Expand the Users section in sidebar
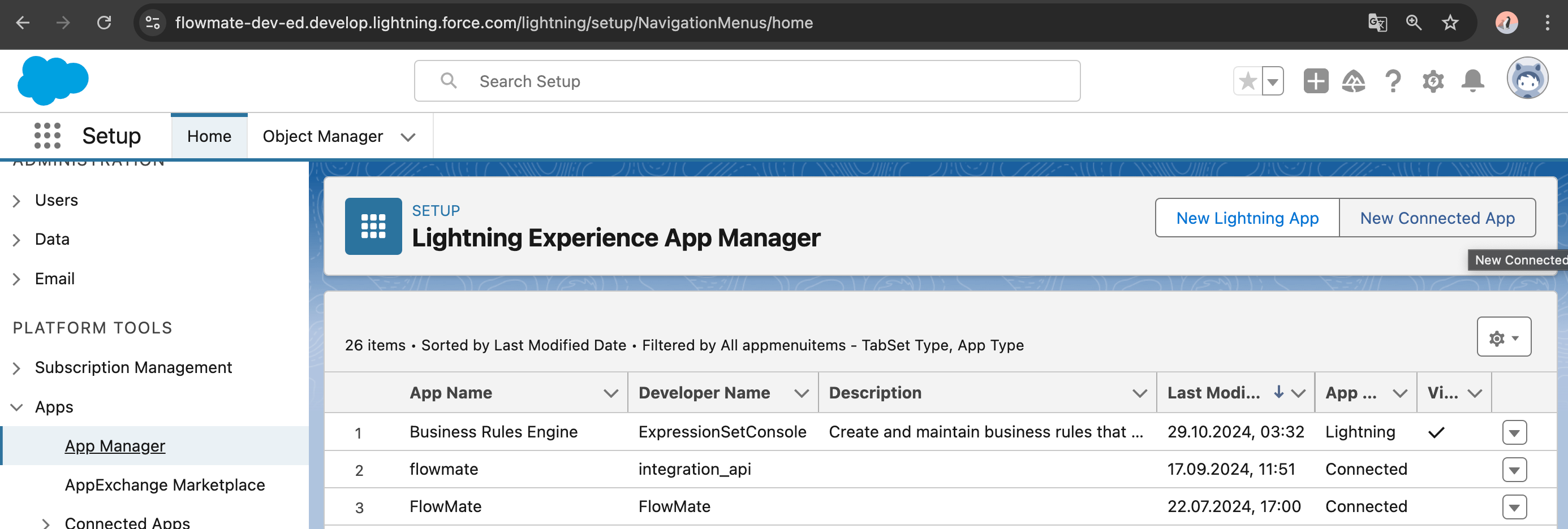The height and width of the screenshot is (529, 1568). click(16, 201)
